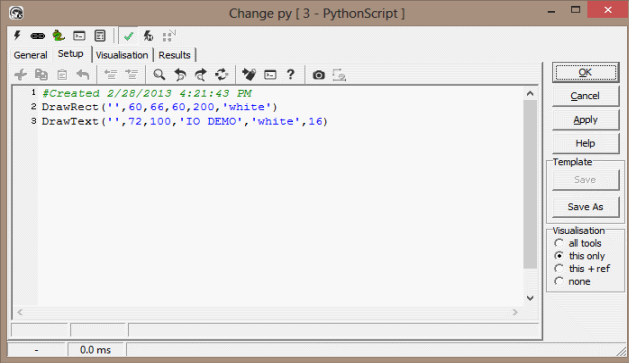Click the application icon in title bar
629x363 pixels.
[x=16, y=13]
